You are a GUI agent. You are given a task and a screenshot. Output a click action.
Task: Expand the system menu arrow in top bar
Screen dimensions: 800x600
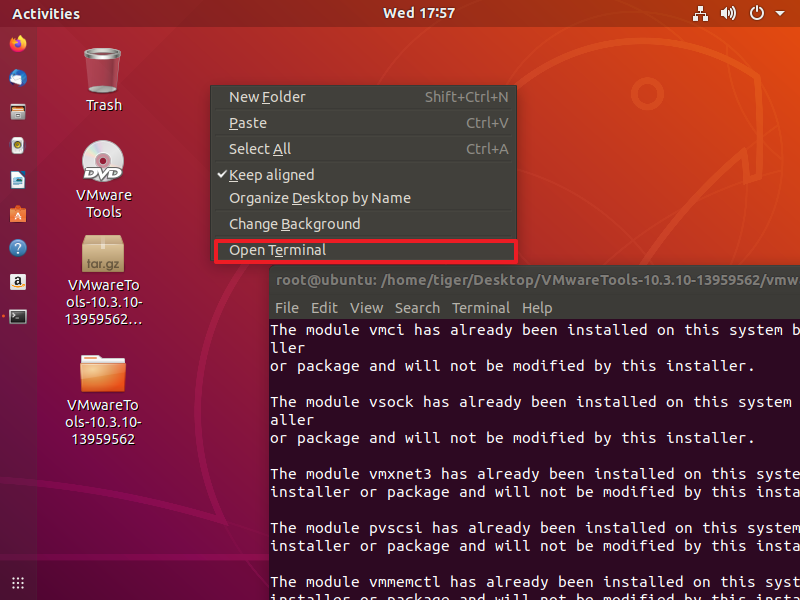click(x=780, y=14)
